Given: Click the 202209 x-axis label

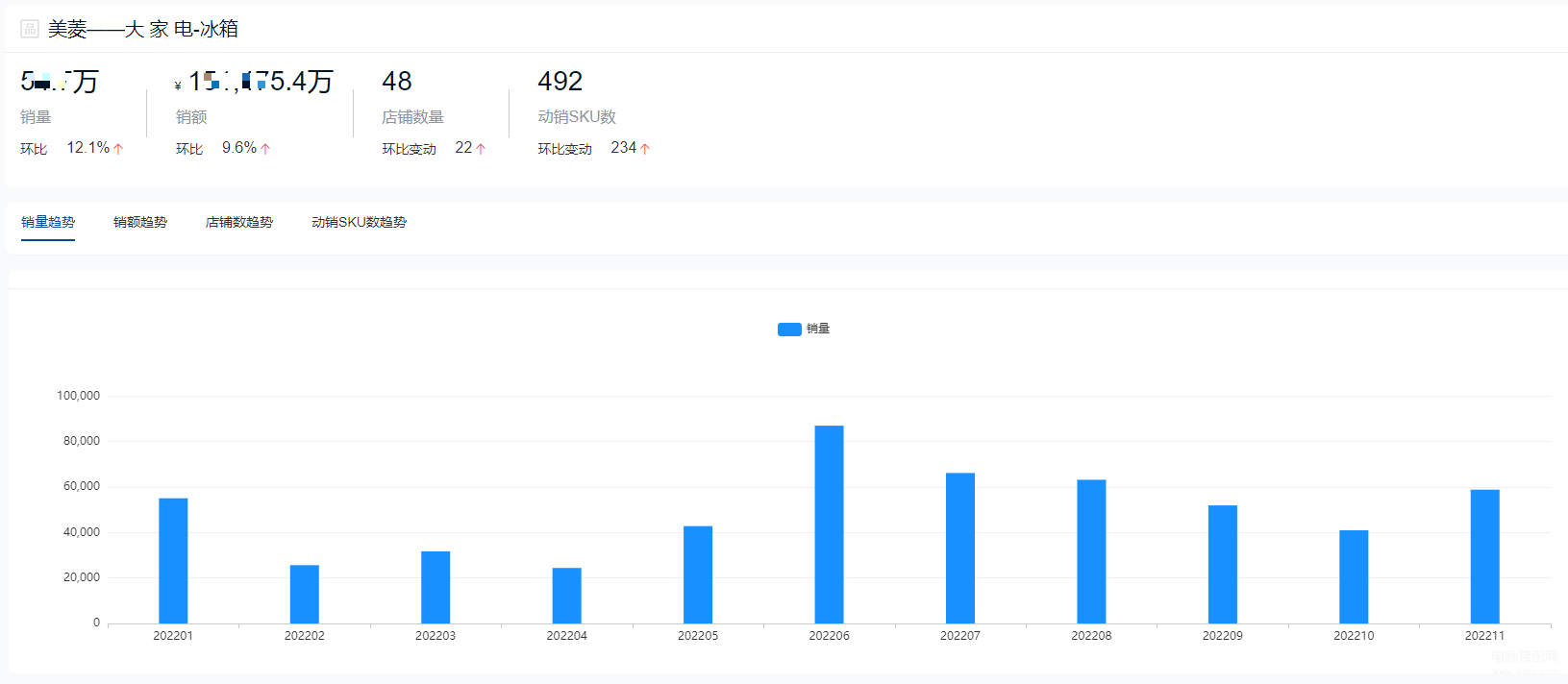Looking at the screenshot, I should [x=1223, y=636].
